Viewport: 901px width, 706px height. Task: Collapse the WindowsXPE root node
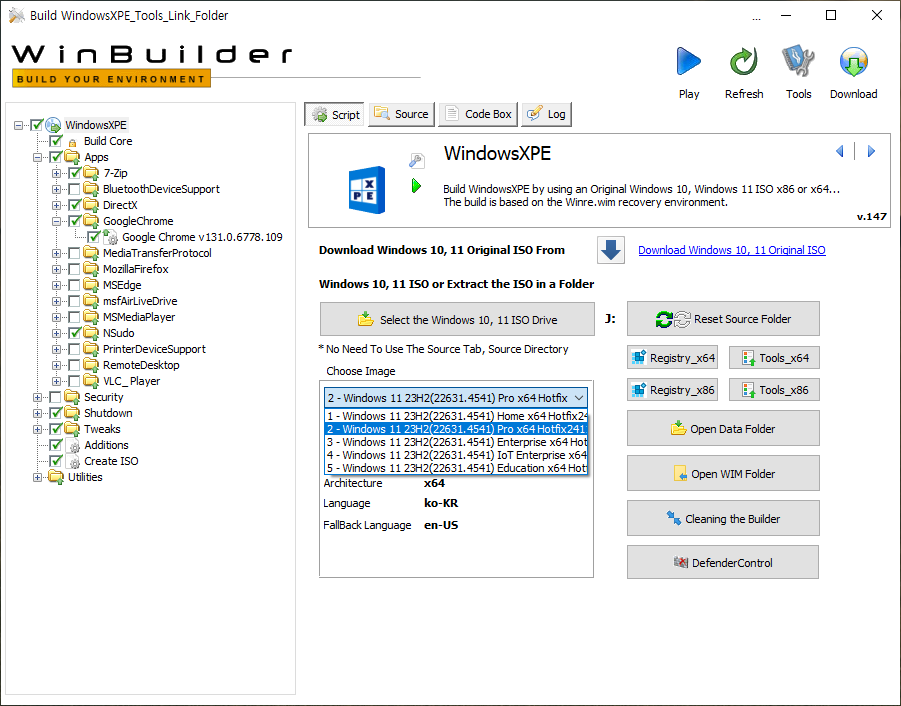pyautogui.click(x=18, y=125)
